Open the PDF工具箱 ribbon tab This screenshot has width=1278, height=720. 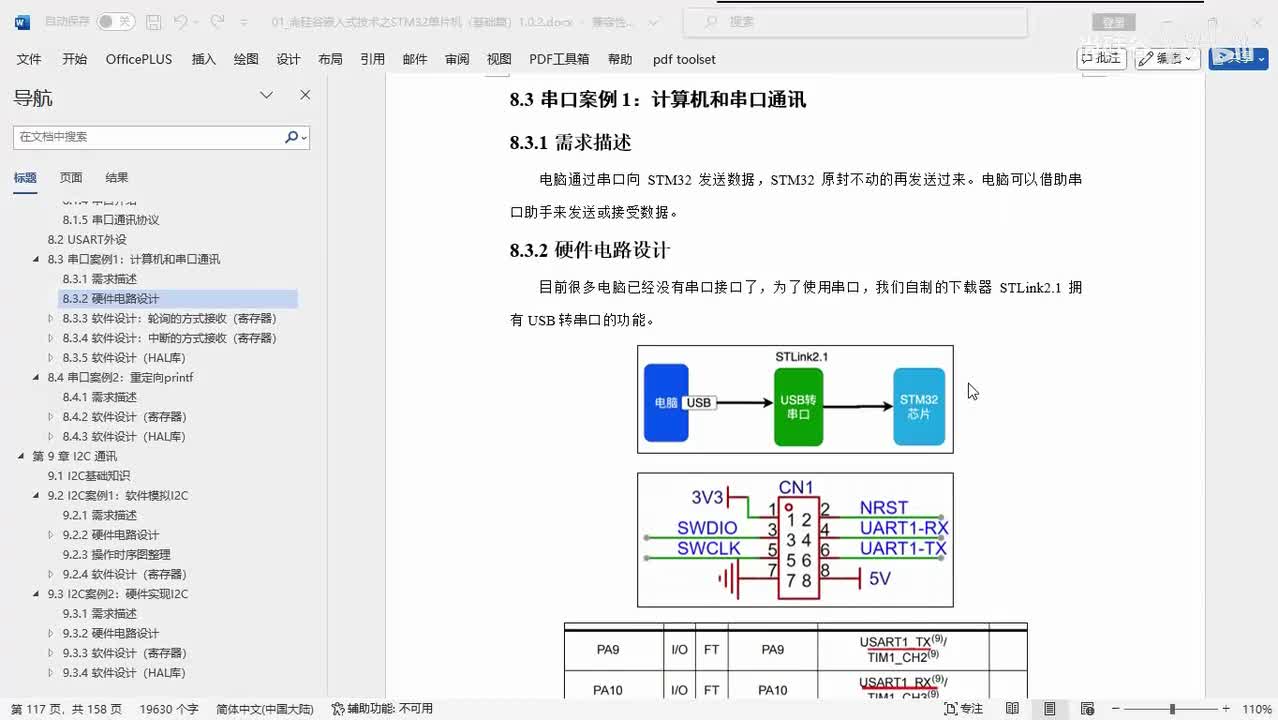click(x=559, y=59)
